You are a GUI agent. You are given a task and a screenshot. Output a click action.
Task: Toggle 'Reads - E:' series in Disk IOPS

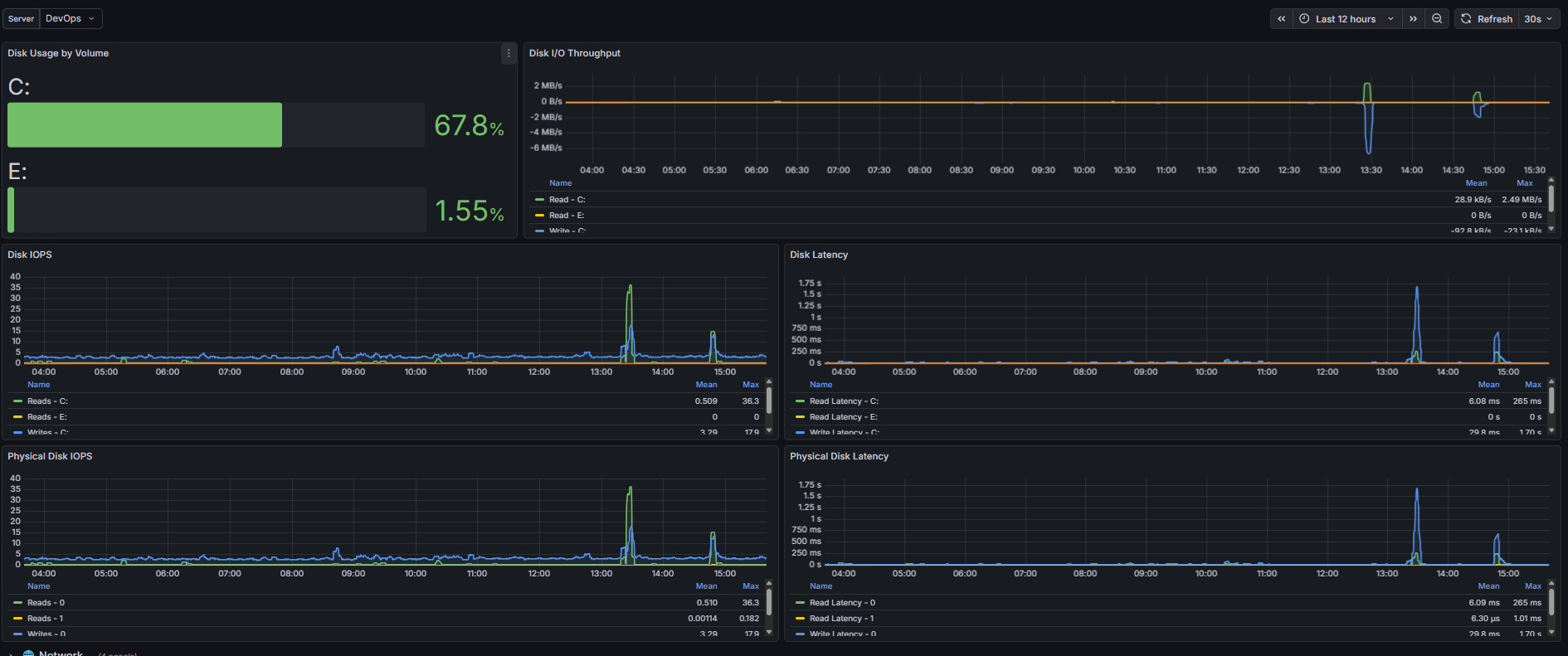(x=46, y=417)
